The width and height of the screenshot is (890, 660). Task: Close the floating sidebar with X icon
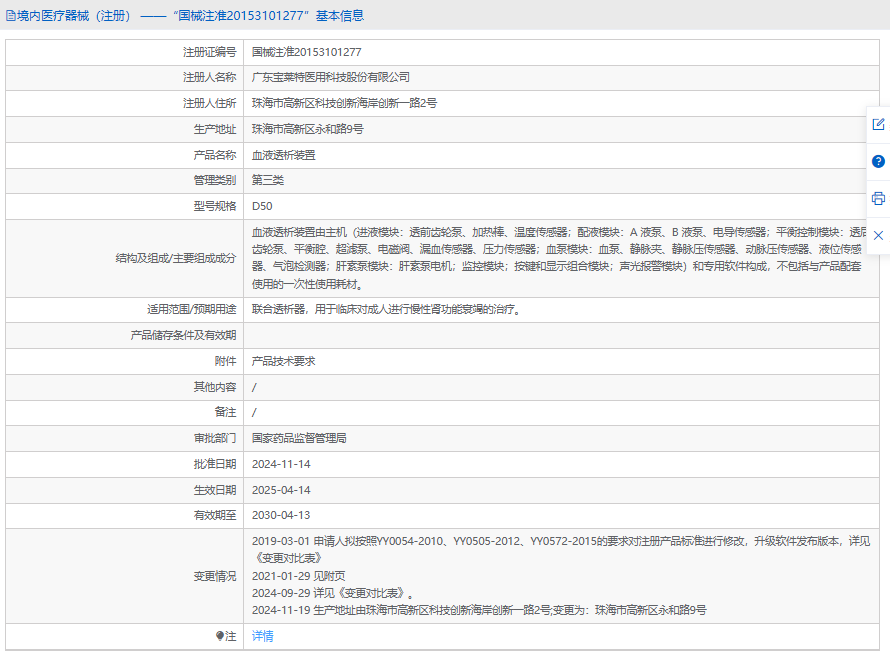click(x=878, y=235)
